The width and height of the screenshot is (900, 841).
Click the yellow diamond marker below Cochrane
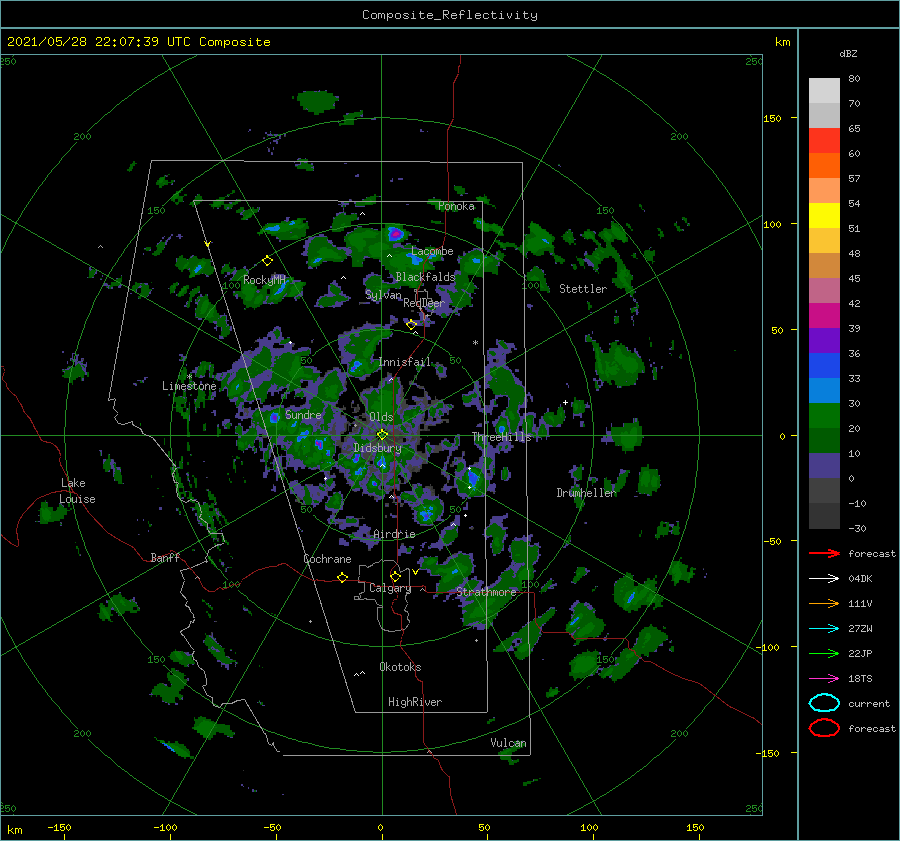pos(342,577)
